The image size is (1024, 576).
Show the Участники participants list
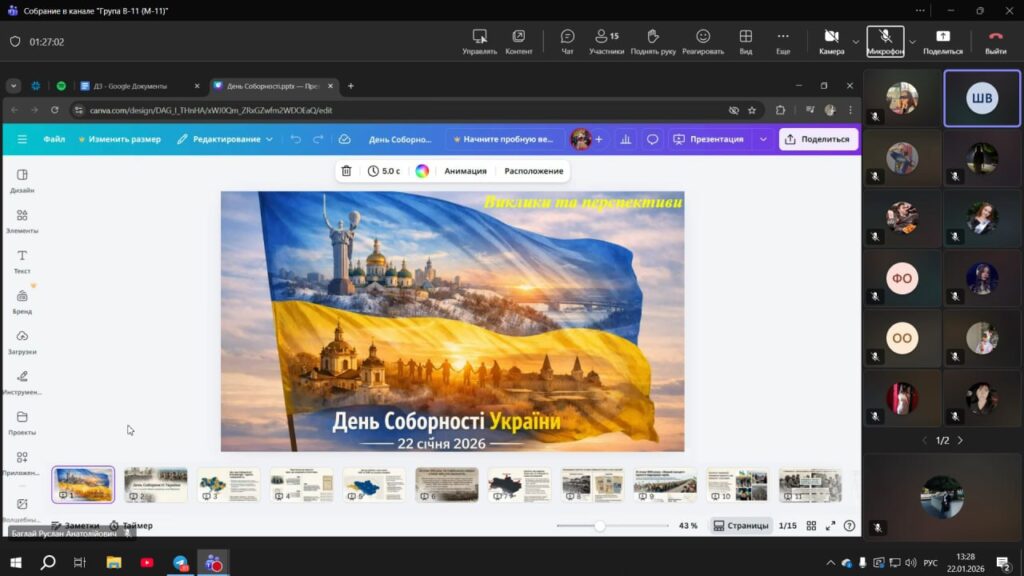pyautogui.click(x=606, y=41)
